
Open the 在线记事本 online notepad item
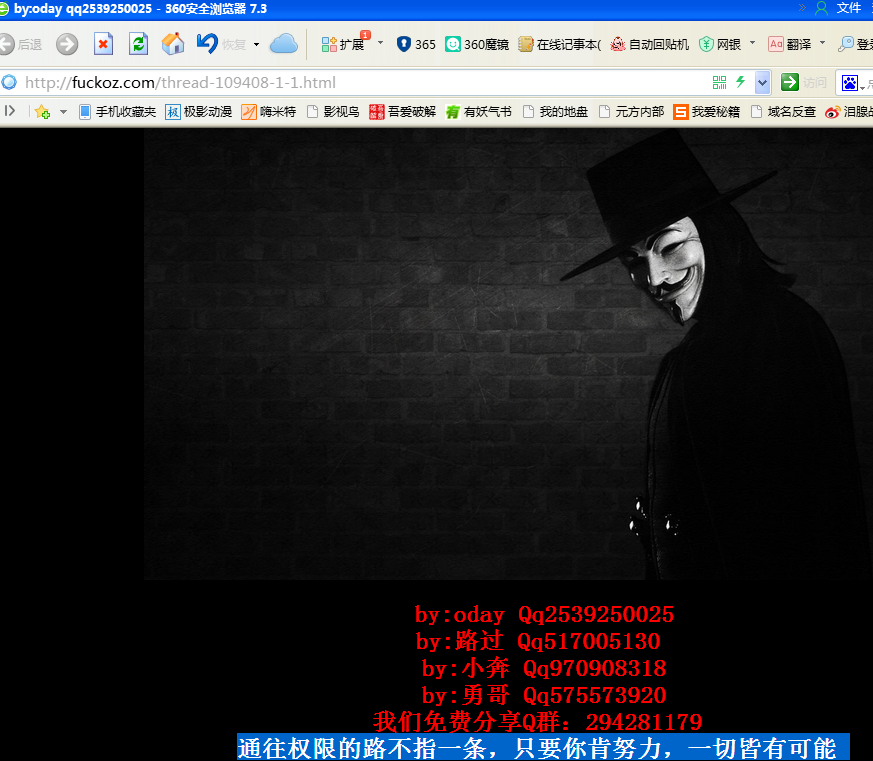(560, 44)
